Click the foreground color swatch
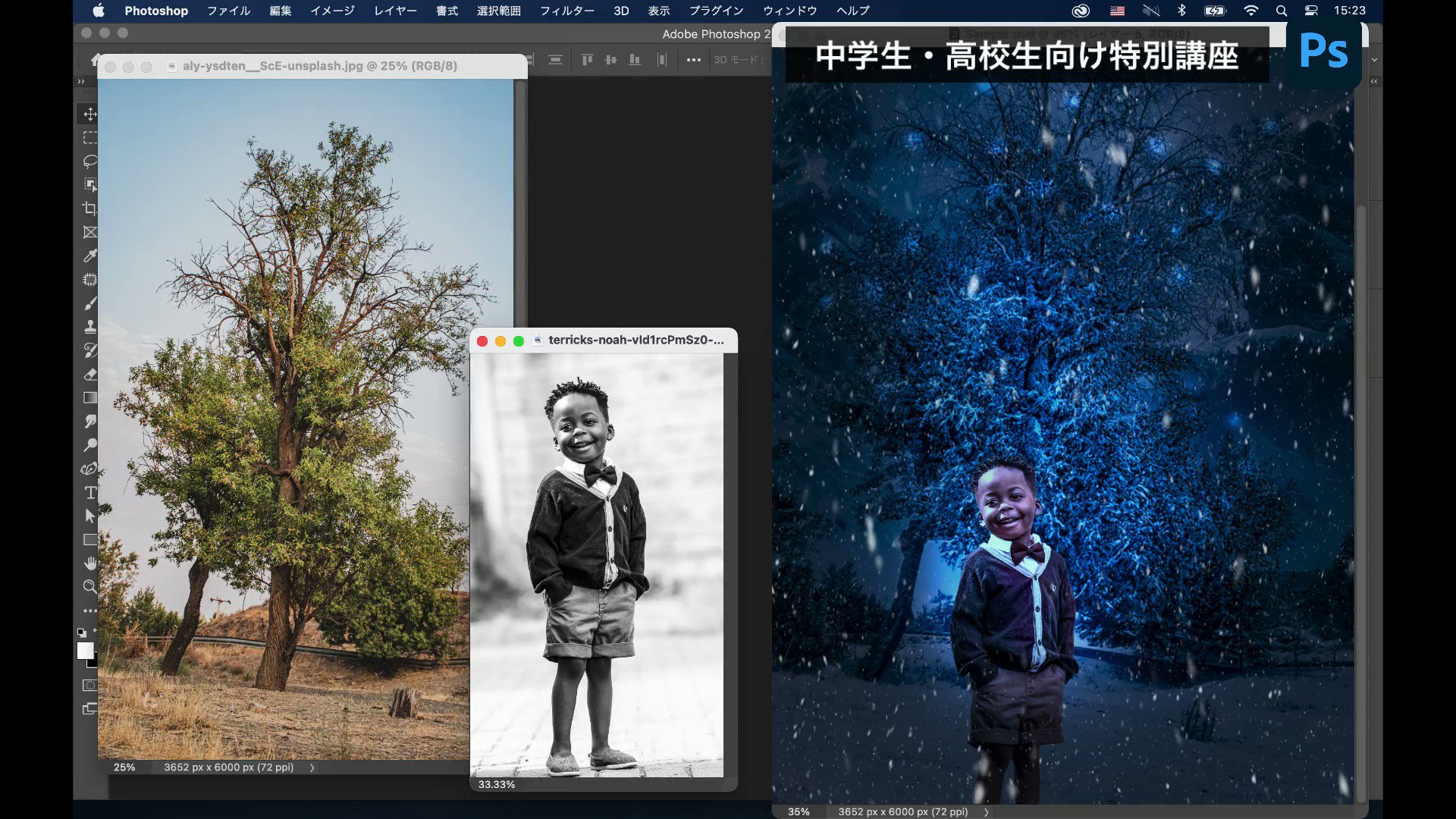Viewport: 1456px width, 819px height. pos(86,651)
